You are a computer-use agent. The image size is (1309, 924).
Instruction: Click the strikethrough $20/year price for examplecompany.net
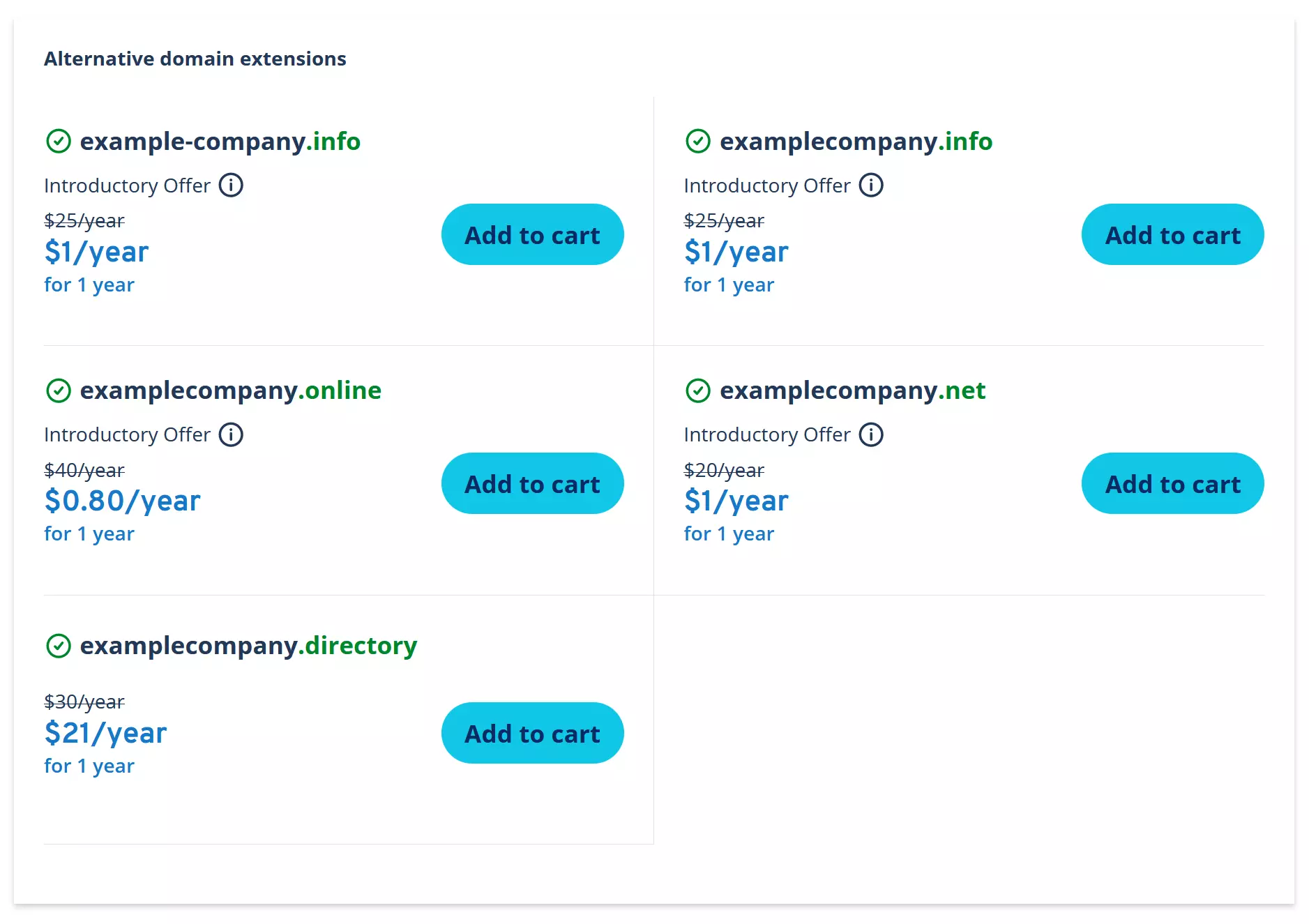pyautogui.click(x=724, y=470)
